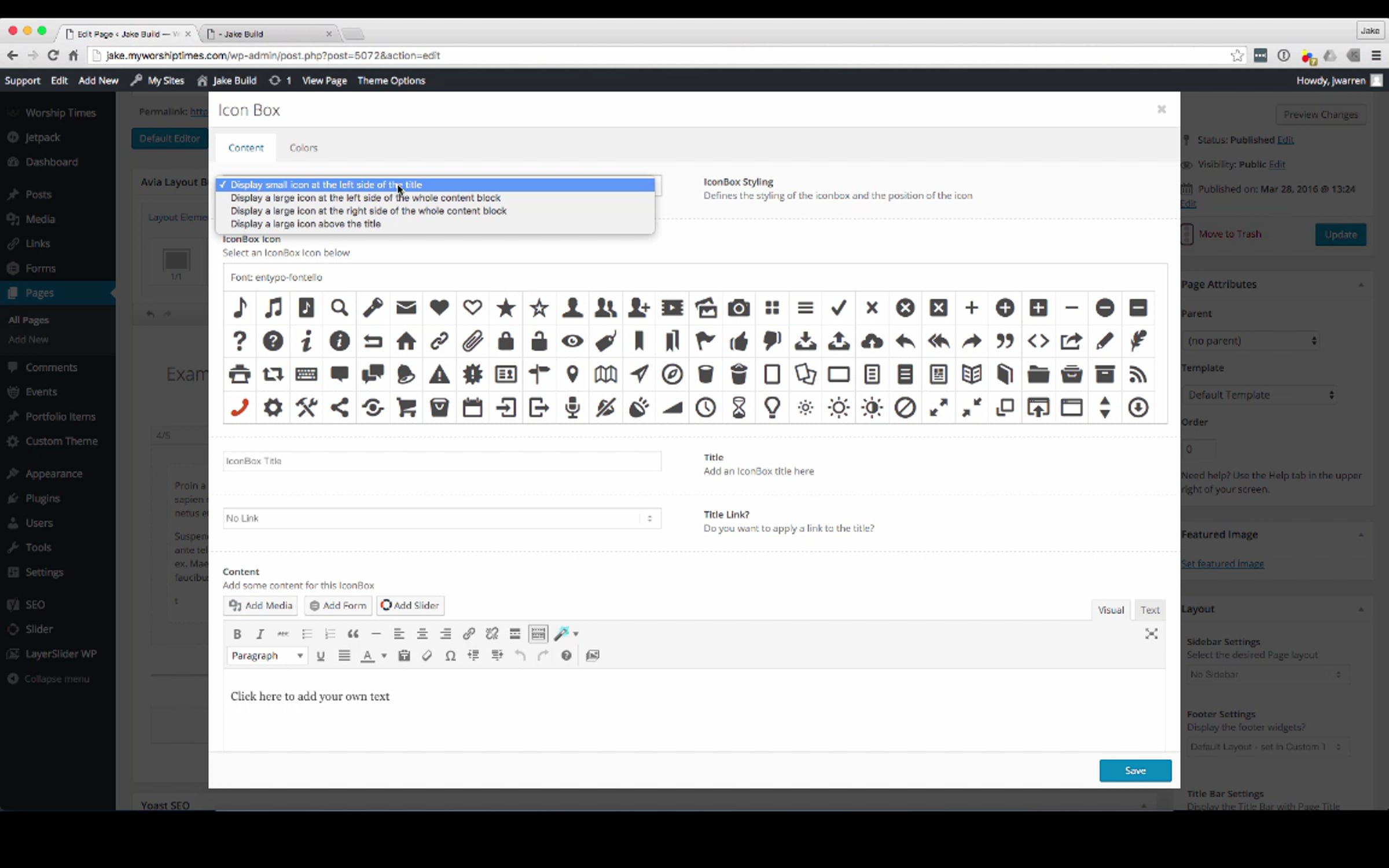Choose the shopping cart icon
This screenshot has height=868, width=1389.
pos(406,408)
